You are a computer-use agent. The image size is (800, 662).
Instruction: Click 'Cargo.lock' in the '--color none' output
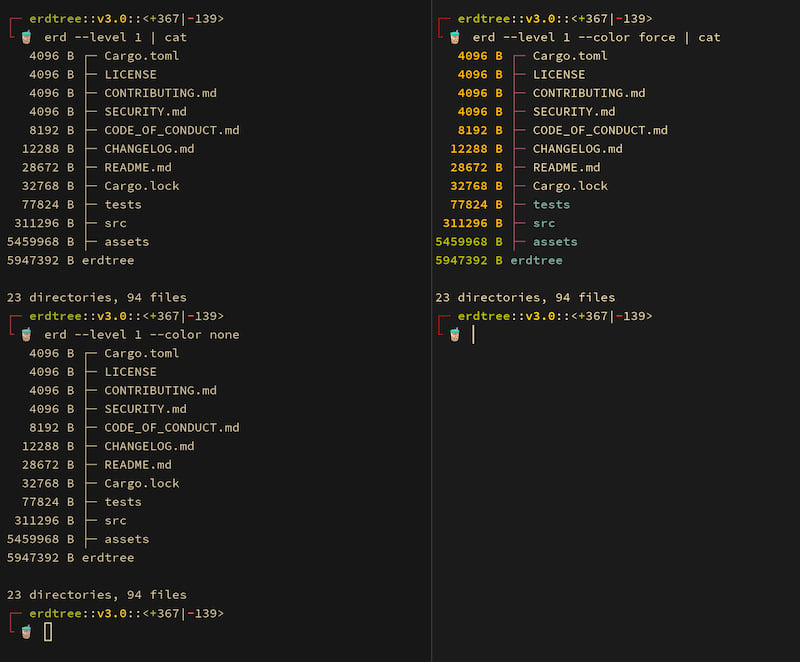pyautogui.click(x=142, y=483)
